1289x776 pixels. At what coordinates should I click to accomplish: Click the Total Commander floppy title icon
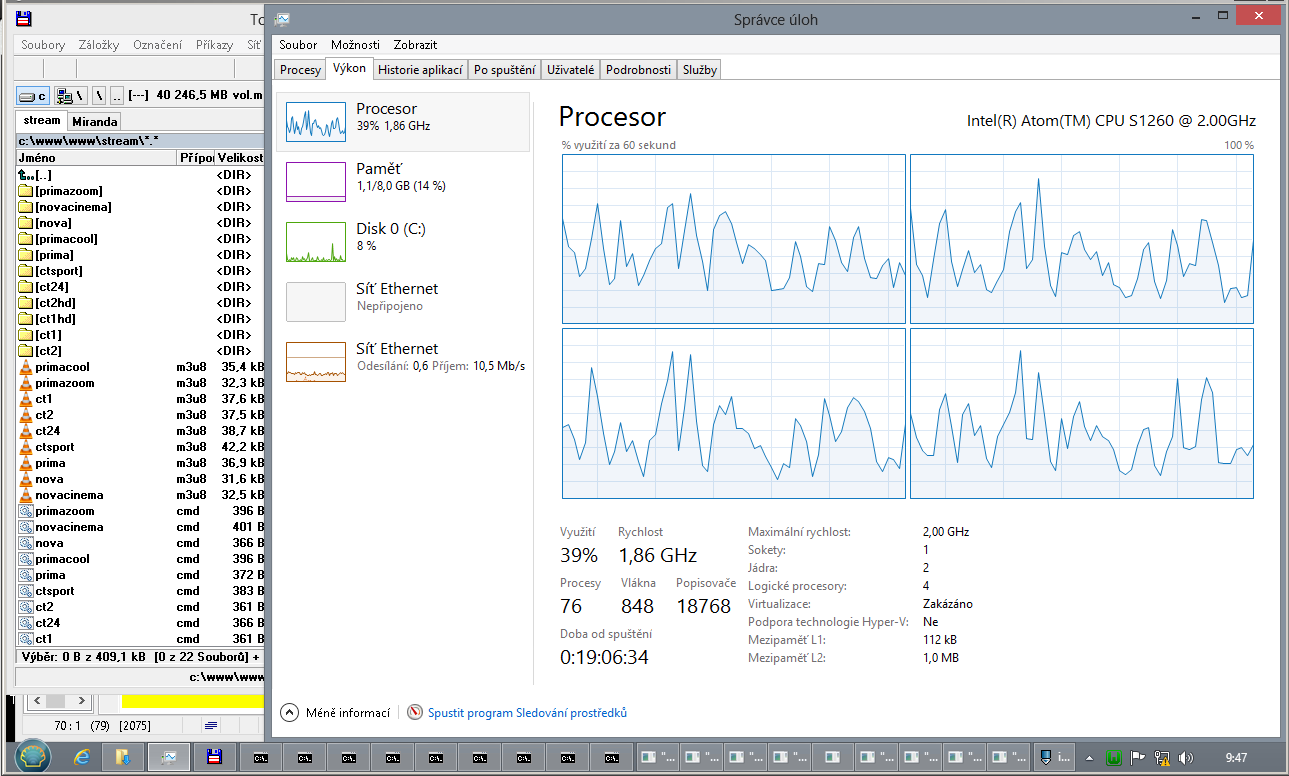pyautogui.click(x=22, y=18)
